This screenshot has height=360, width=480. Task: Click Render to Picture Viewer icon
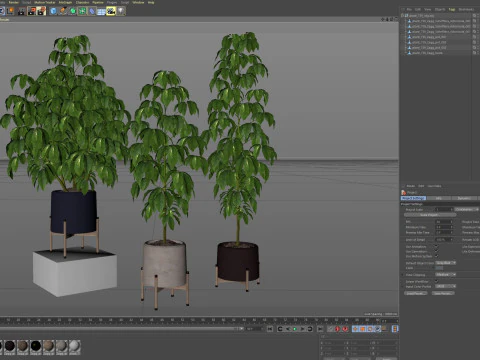[x=32, y=11]
